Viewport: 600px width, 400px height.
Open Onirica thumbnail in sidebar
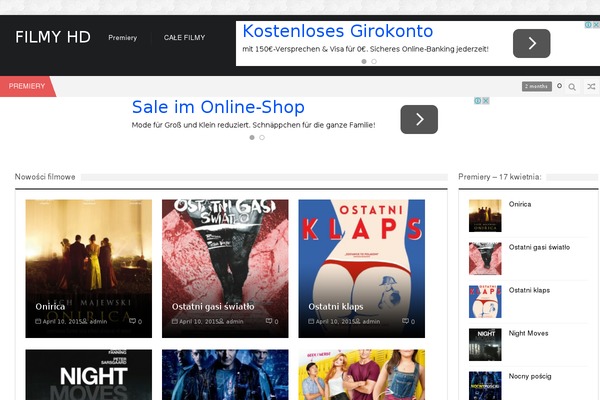tap(485, 216)
